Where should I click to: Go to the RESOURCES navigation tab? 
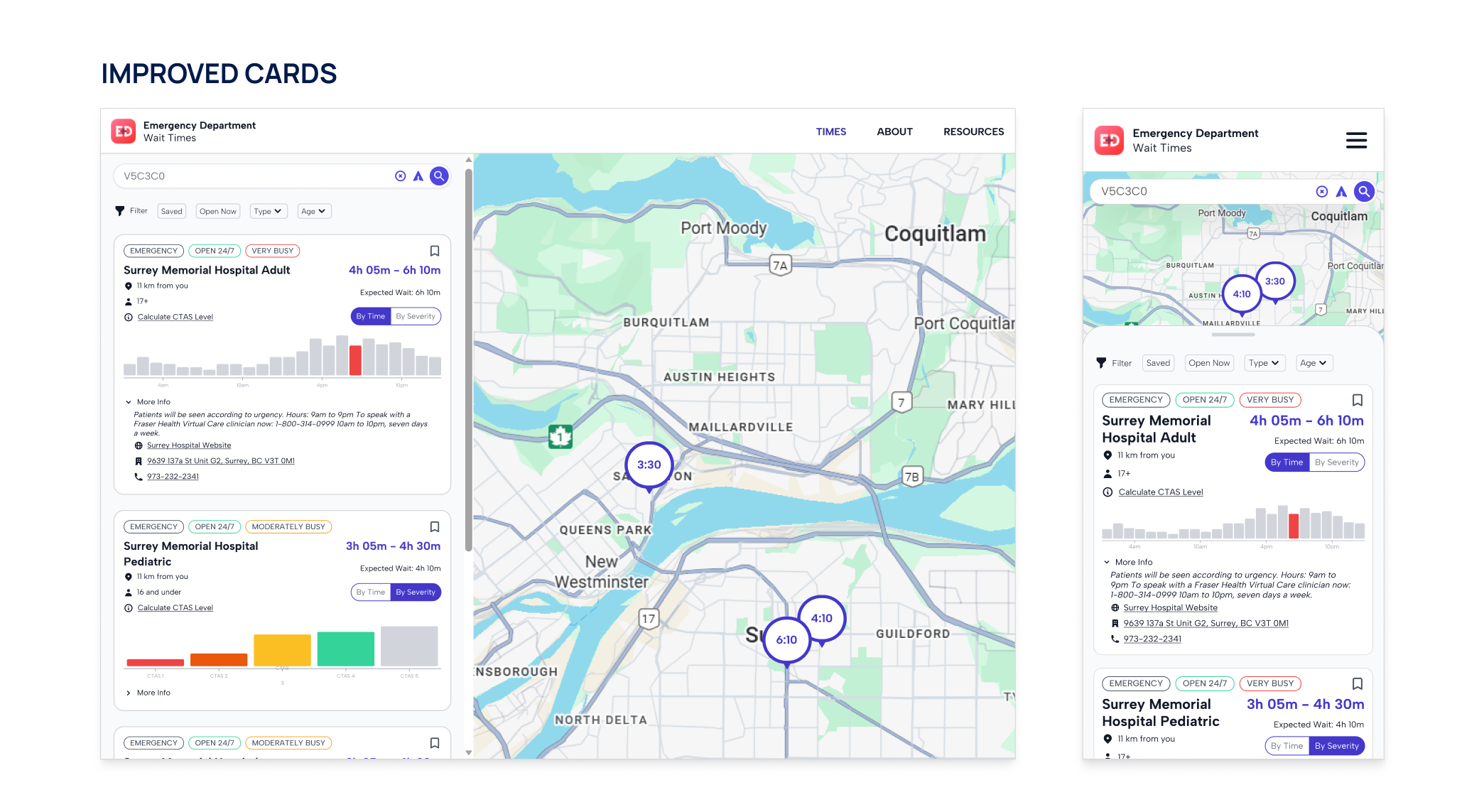pyautogui.click(x=973, y=131)
